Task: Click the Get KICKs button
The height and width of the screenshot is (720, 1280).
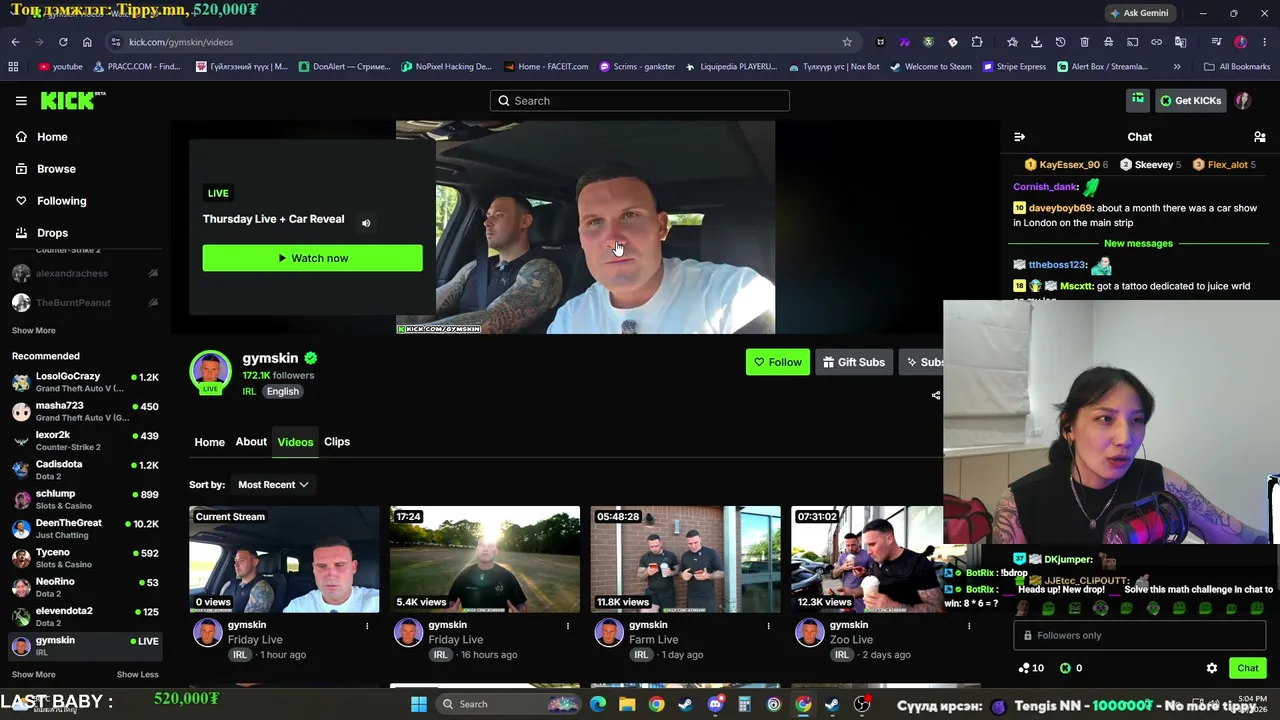Action: click(x=1190, y=101)
